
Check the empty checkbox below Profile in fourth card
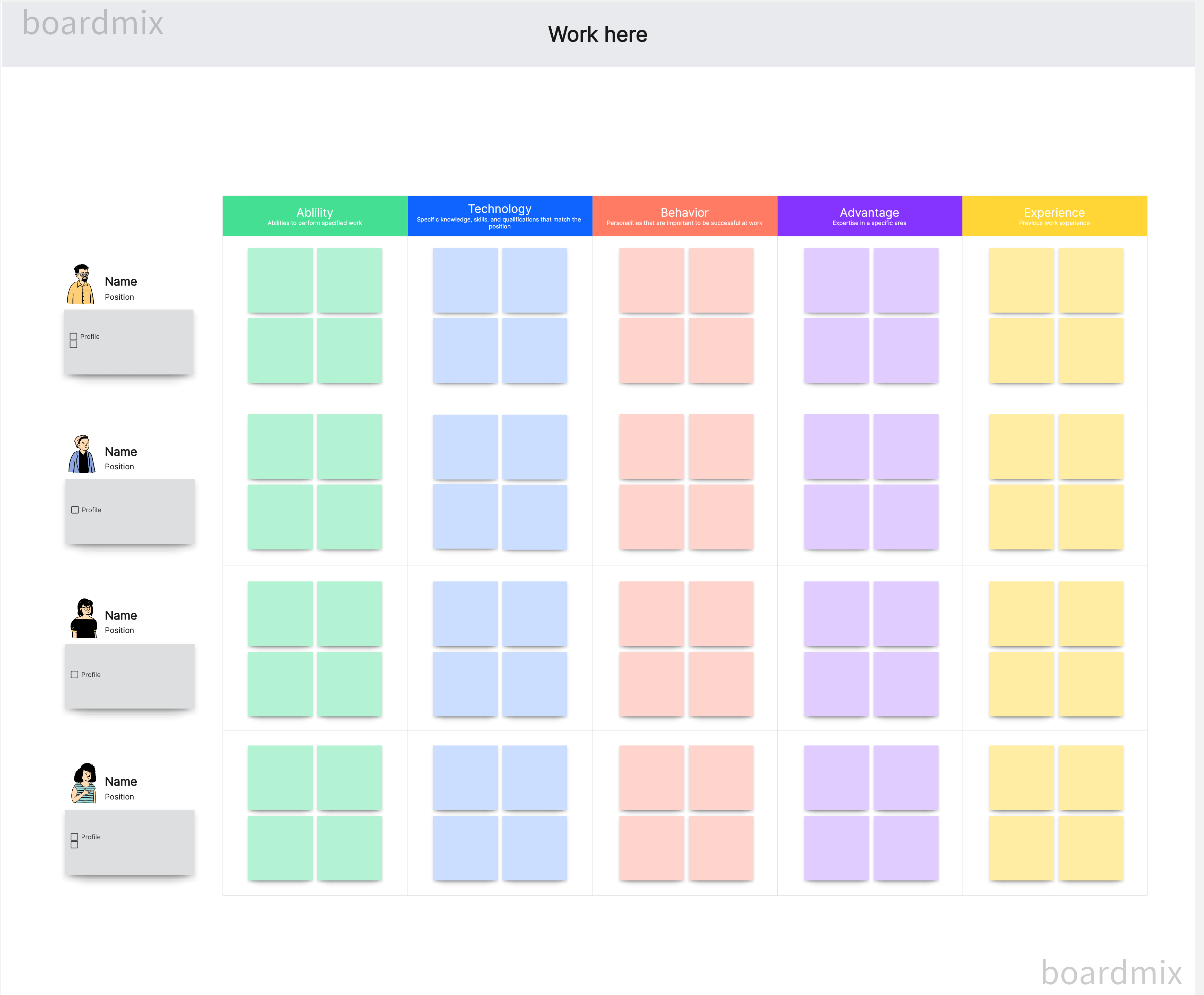click(x=74, y=845)
